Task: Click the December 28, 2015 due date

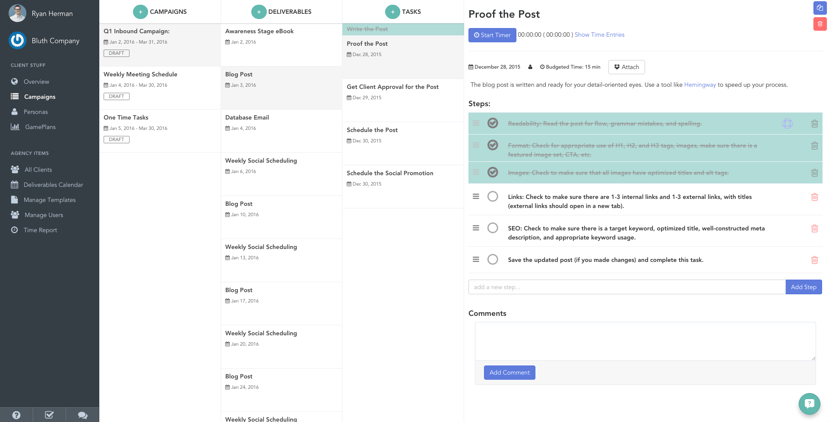Action: 494,67
